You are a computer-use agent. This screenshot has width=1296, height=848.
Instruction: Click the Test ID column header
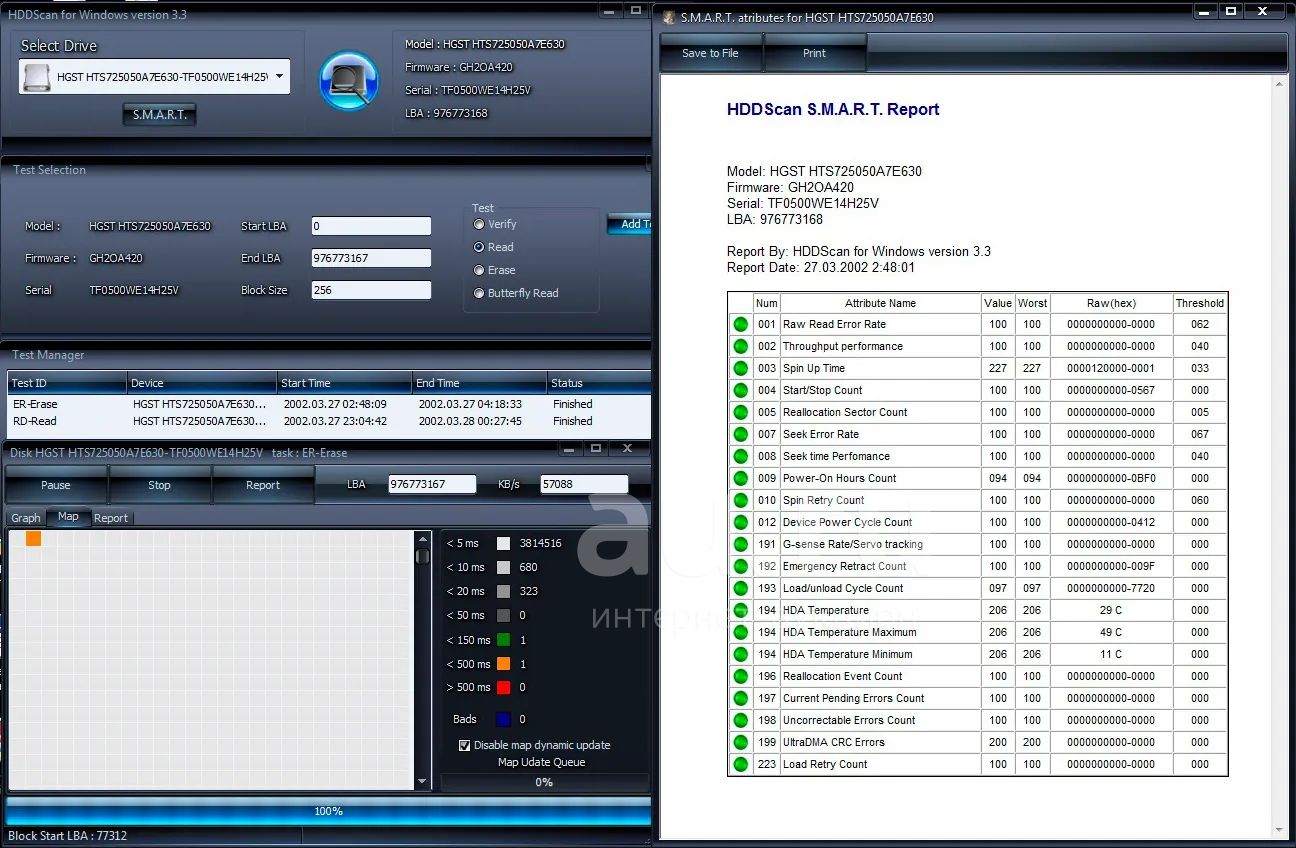pyautogui.click(x=67, y=383)
